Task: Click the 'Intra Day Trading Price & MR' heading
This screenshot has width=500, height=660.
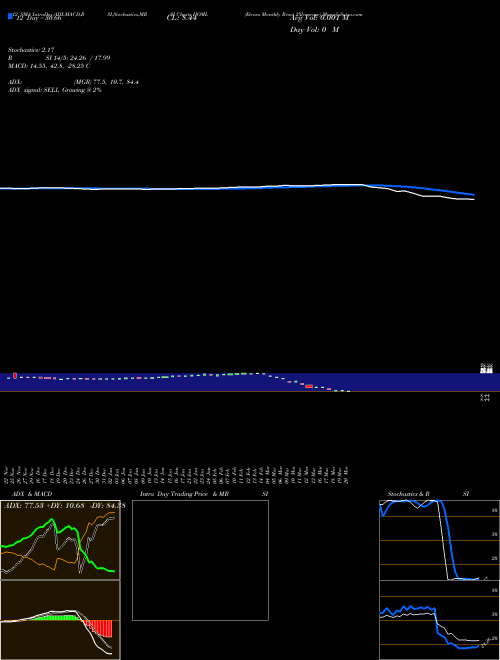Action: click(184, 494)
